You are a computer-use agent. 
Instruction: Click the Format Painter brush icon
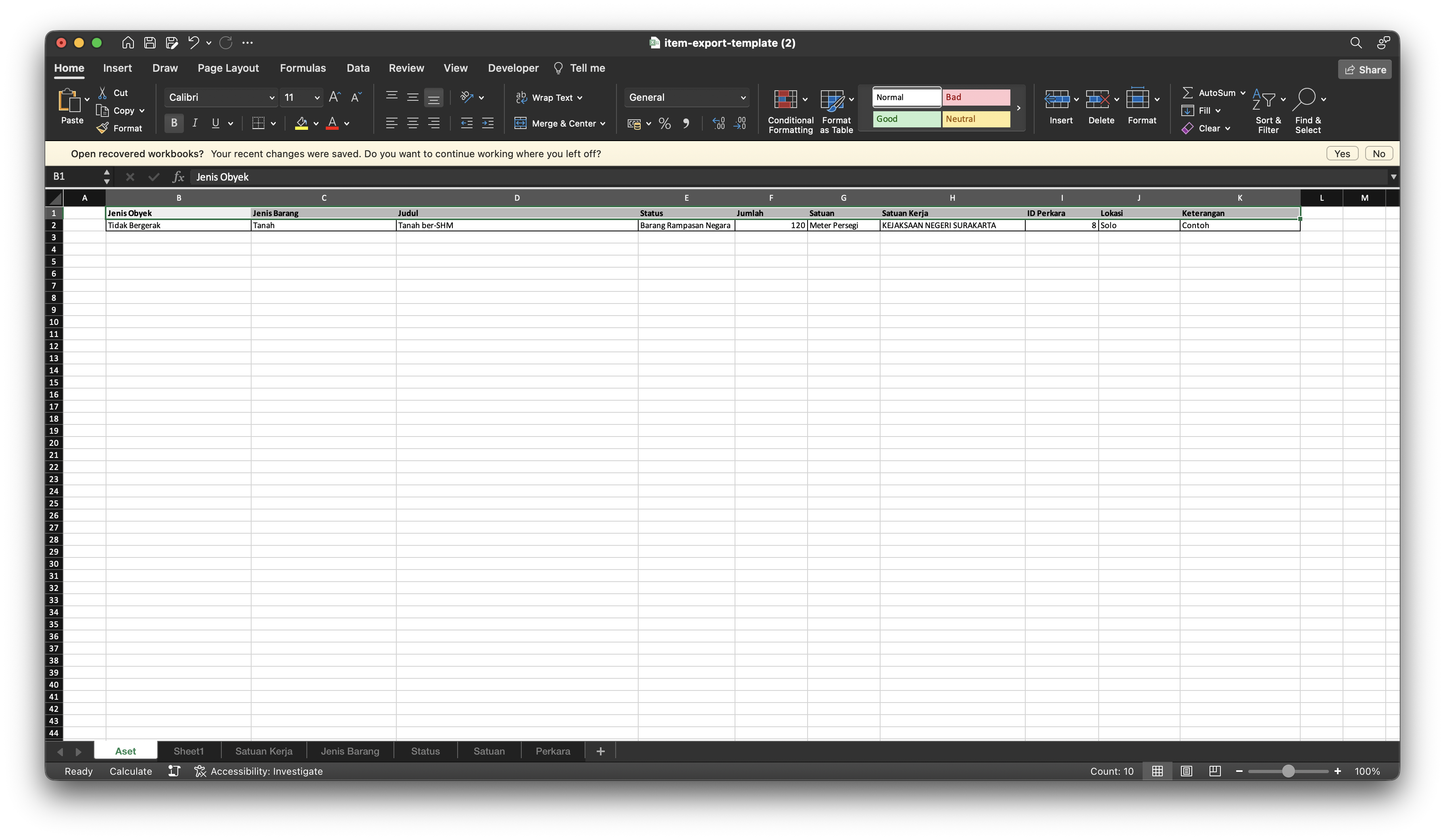(103, 129)
